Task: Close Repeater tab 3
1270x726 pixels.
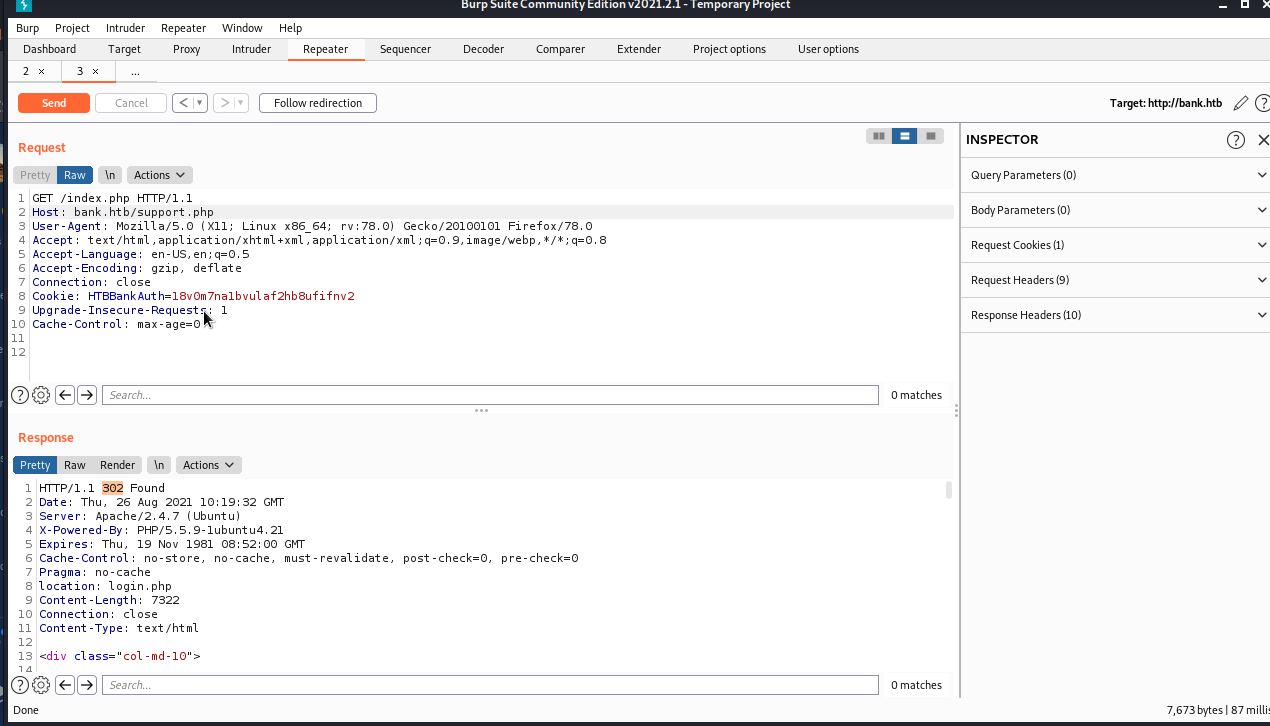Action: tap(95, 71)
